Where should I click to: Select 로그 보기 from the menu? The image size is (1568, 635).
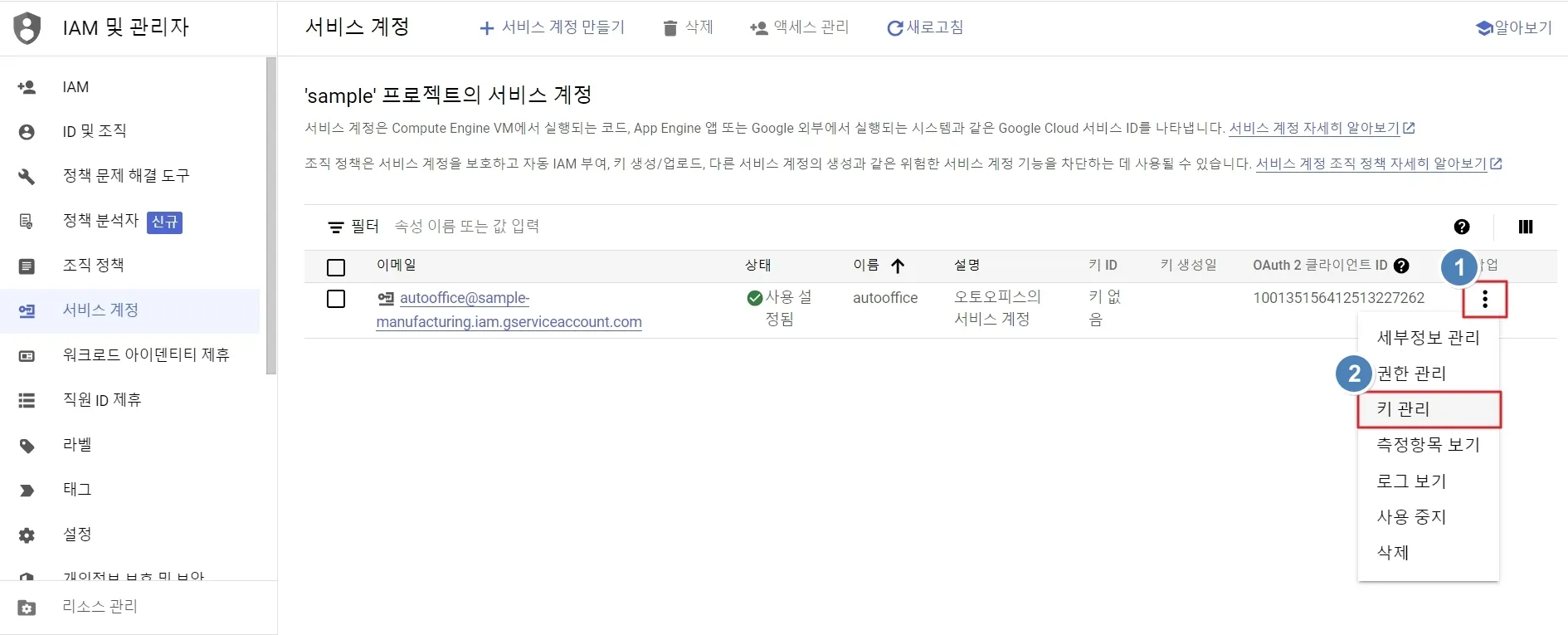coord(1428,481)
